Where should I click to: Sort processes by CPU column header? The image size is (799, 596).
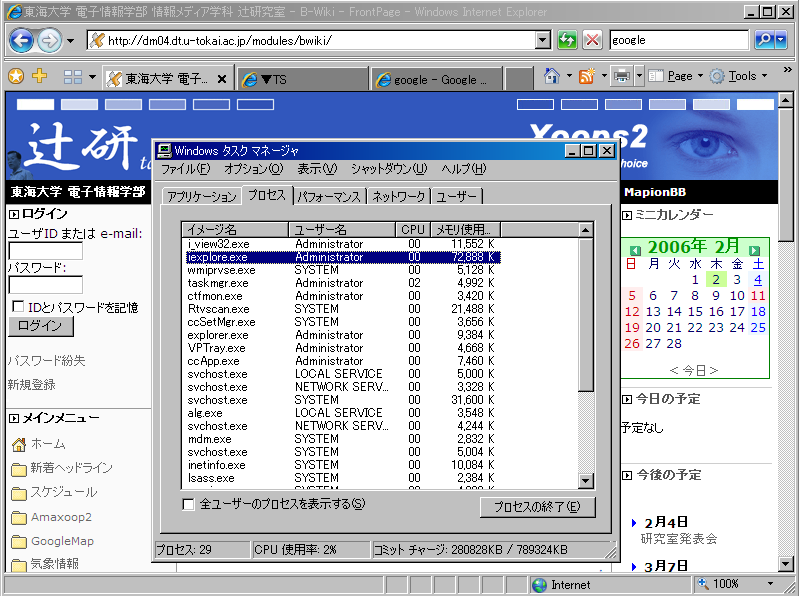[413, 230]
